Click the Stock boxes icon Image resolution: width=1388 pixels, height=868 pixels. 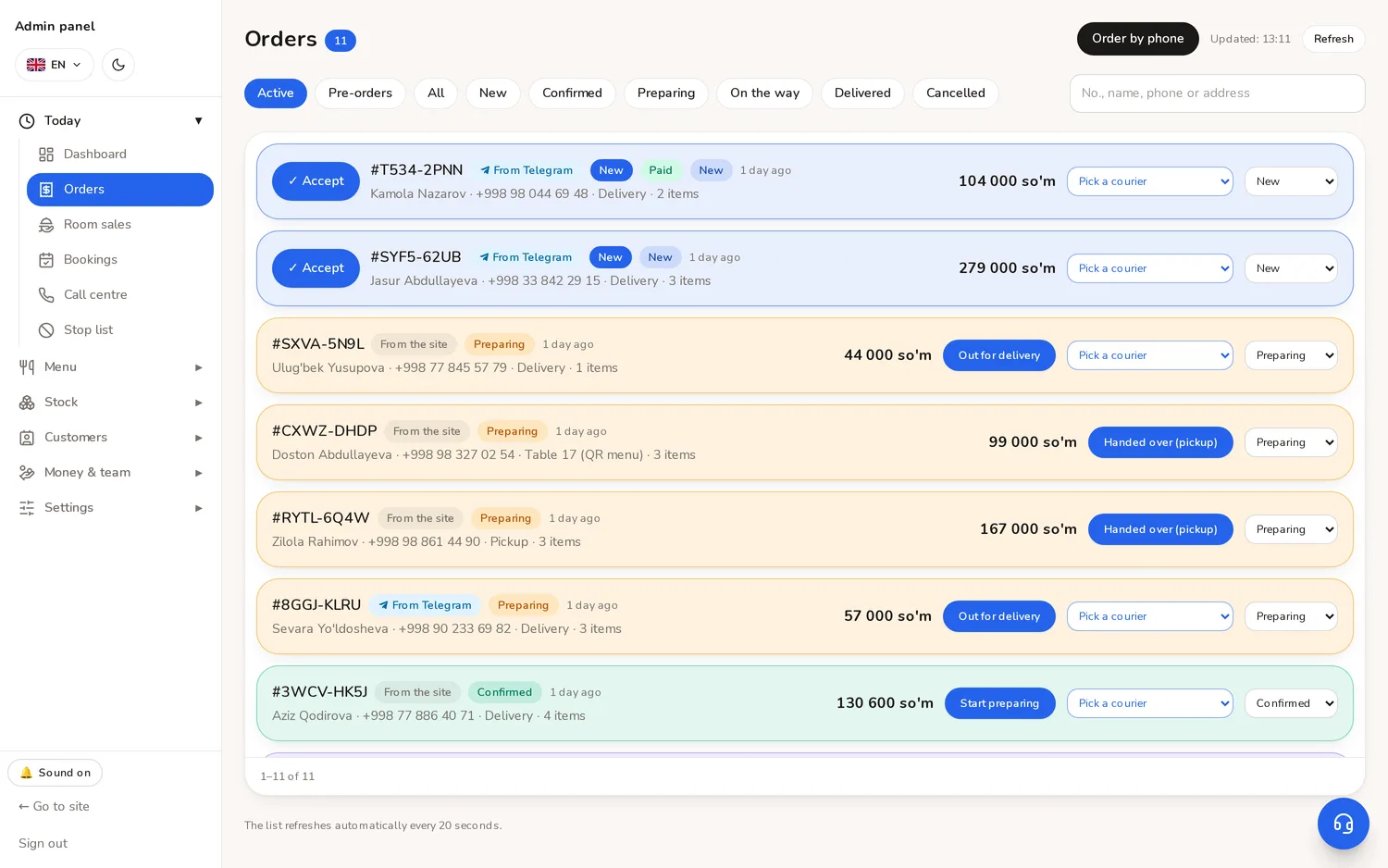coord(27,403)
